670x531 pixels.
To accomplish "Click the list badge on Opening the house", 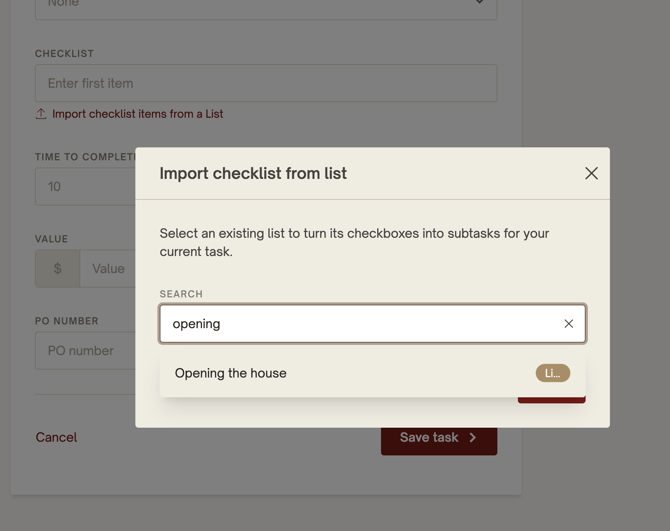I will tap(552, 373).
